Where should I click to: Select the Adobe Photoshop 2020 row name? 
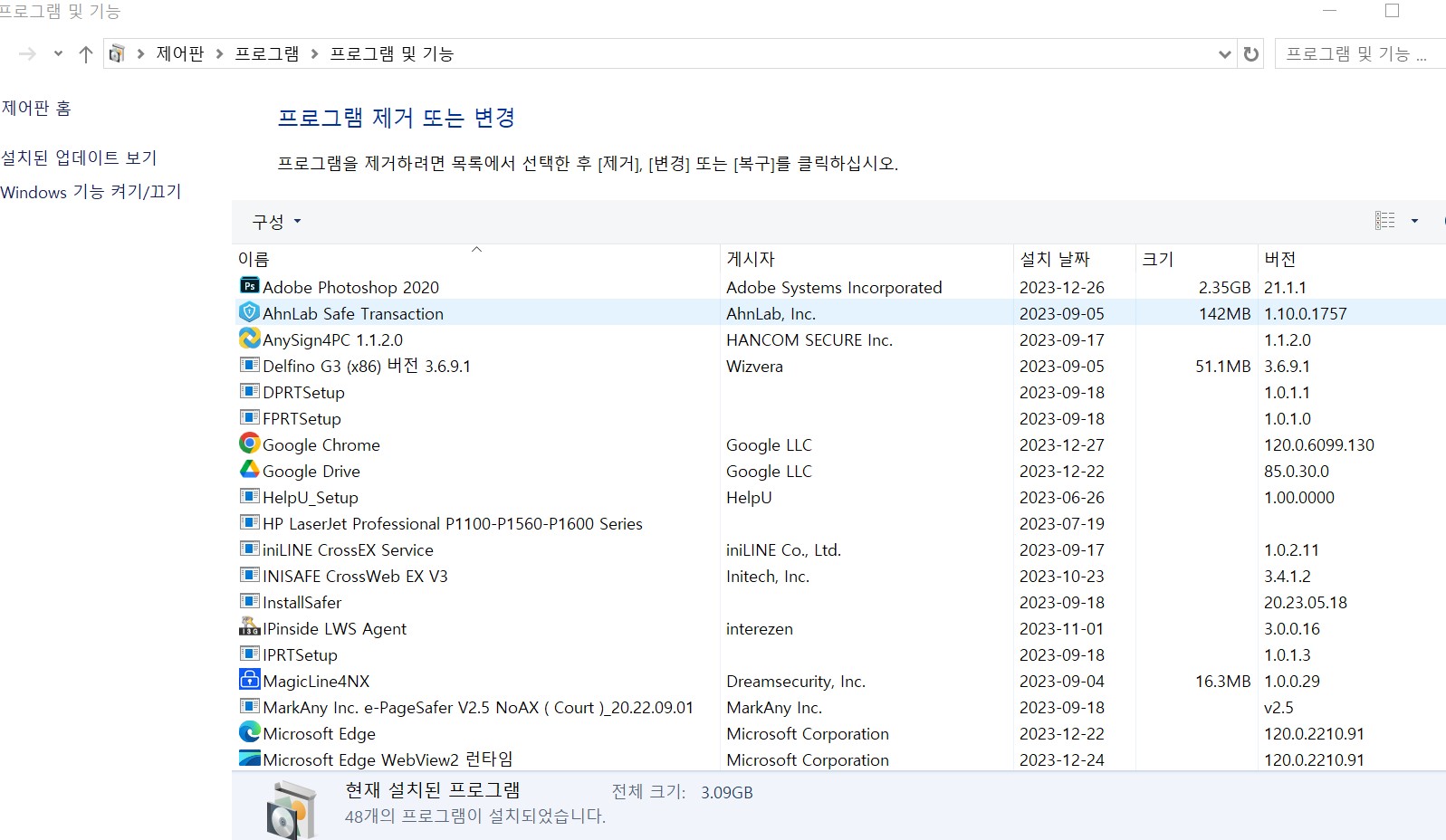point(350,287)
